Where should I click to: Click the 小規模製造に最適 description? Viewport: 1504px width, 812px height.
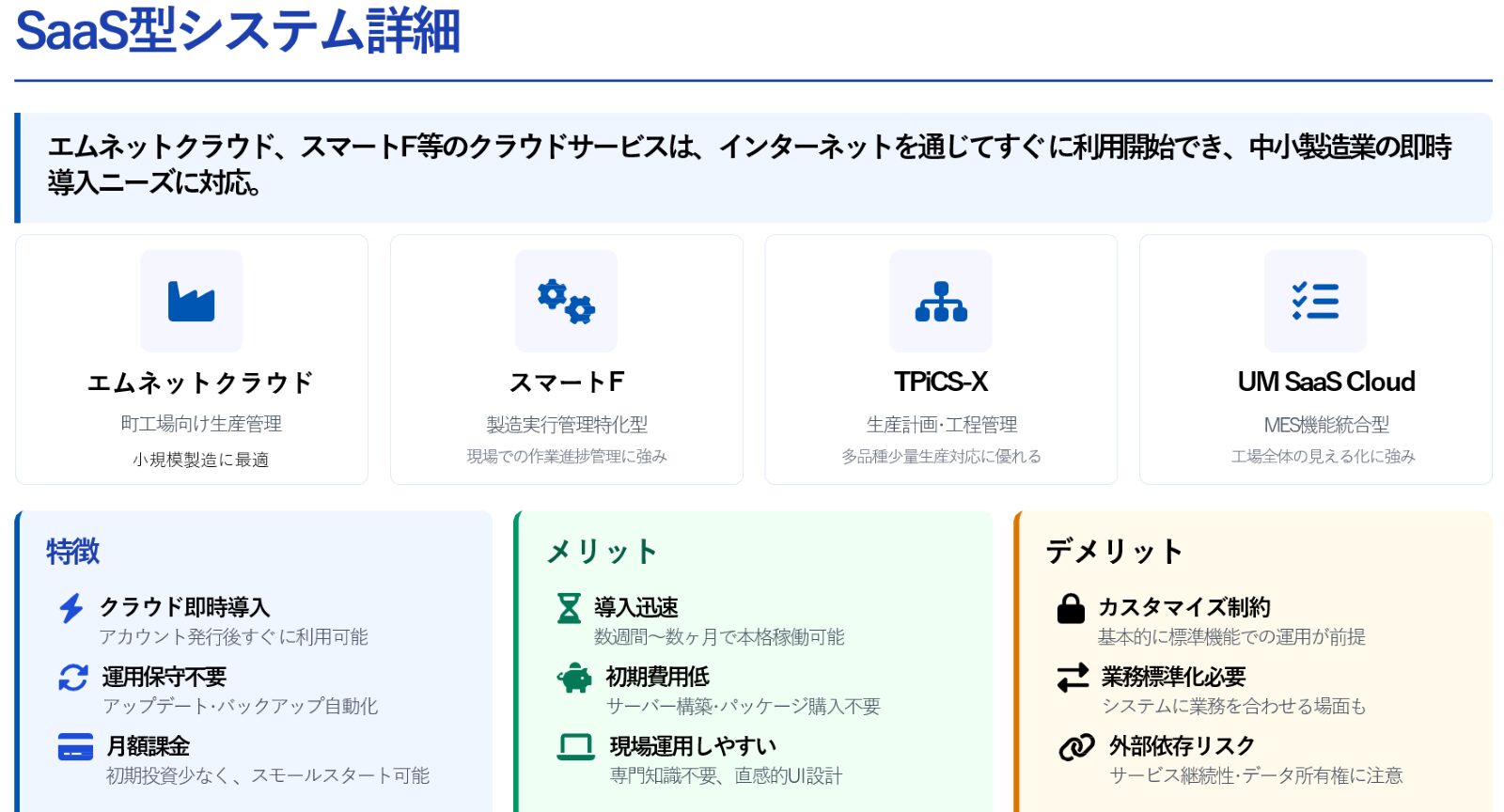tap(201, 460)
